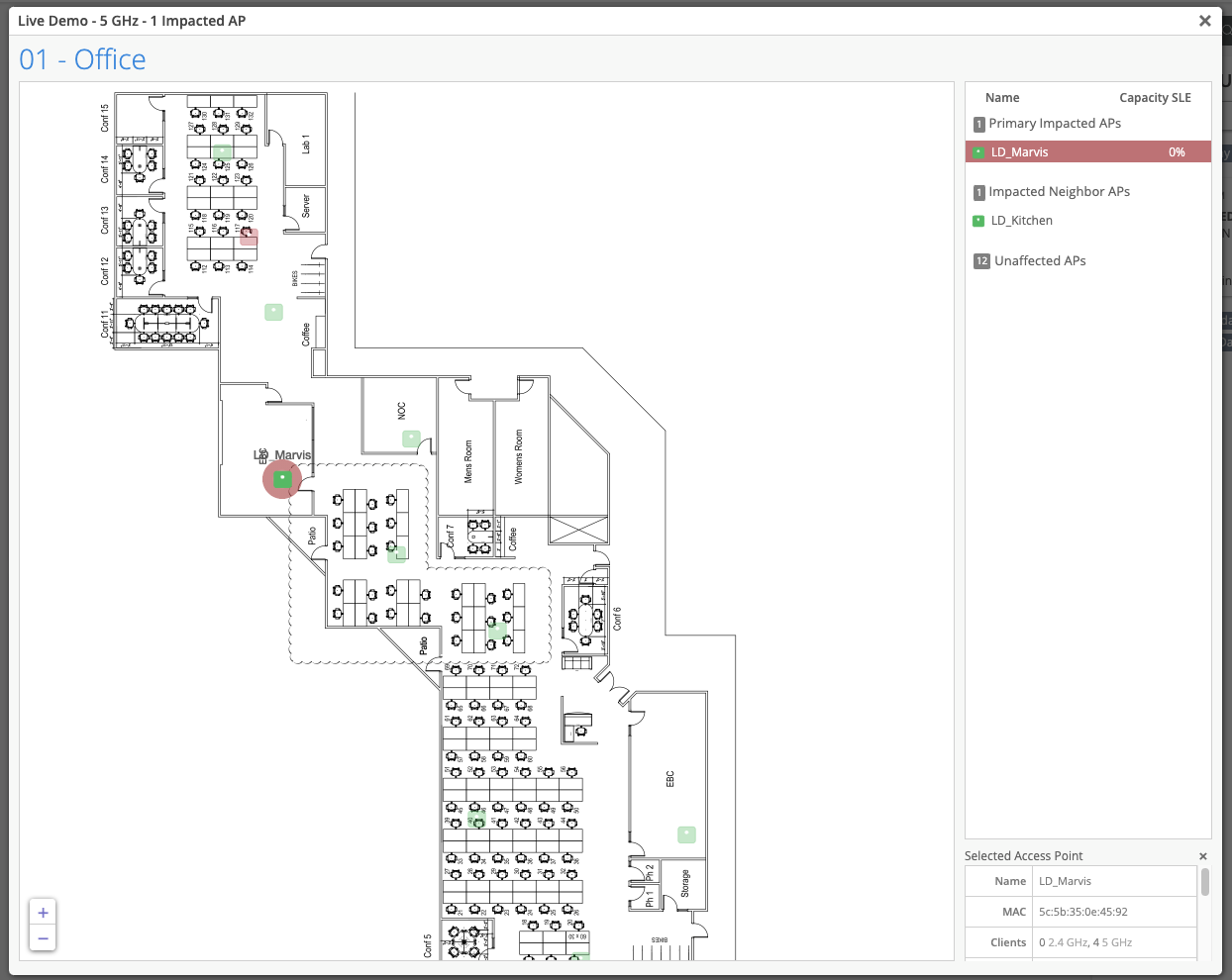This screenshot has width=1232, height=980.
Task: Close the Live Demo dialog
Action: click(1204, 21)
